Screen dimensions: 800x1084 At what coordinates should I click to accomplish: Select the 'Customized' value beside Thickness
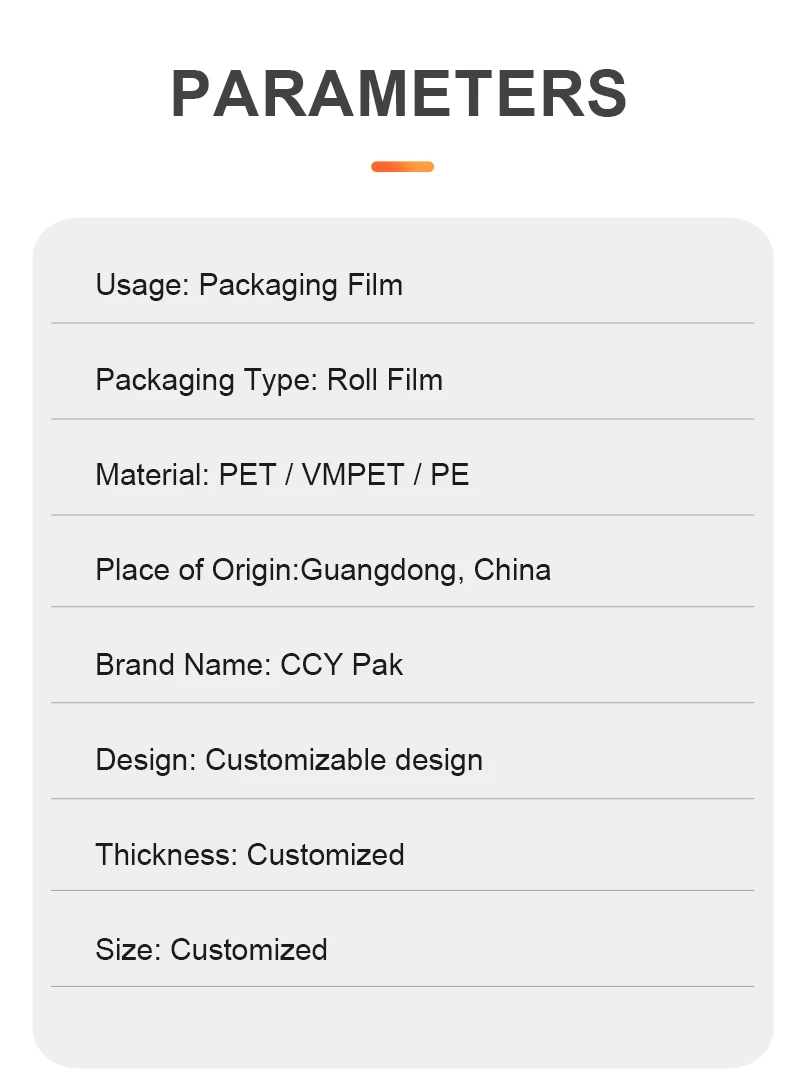click(326, 855)
